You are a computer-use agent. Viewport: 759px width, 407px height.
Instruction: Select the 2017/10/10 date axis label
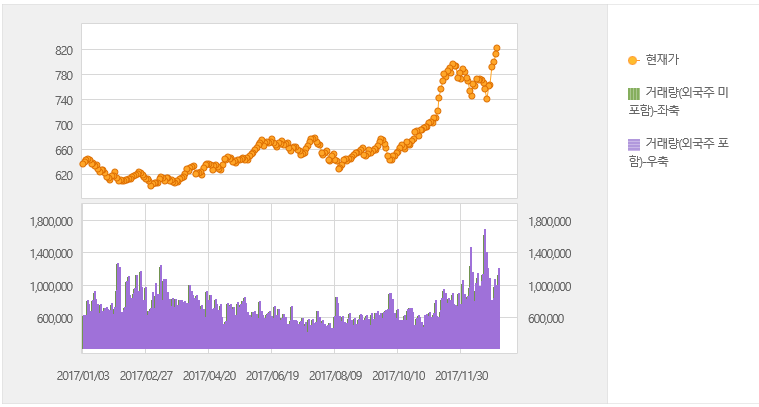(x=398, y=377)
